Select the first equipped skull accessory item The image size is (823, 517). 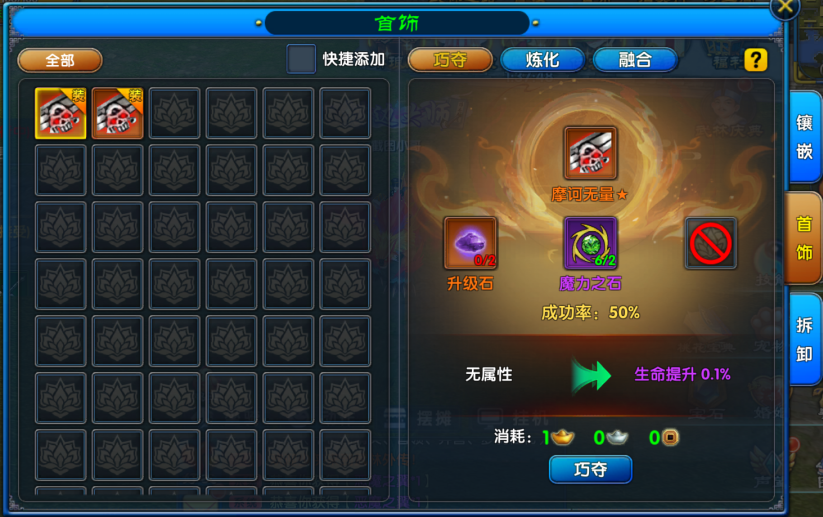(x=60, y=113)
